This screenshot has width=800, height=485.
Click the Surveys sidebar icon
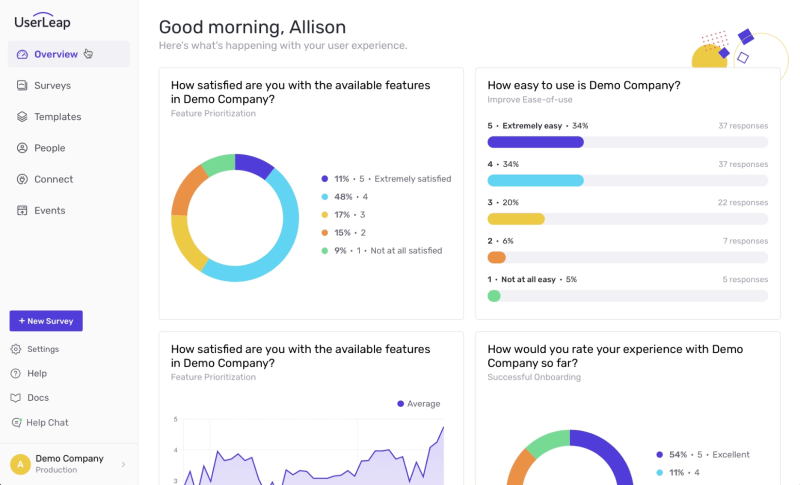22,85
